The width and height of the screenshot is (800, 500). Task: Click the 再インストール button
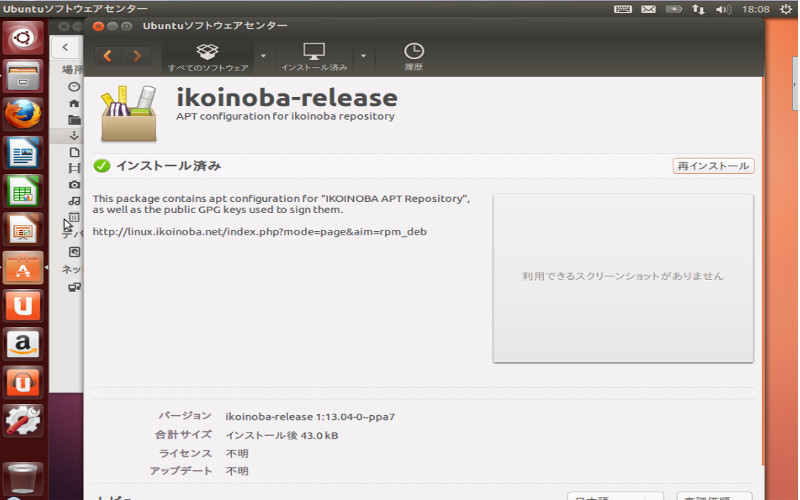point(713,166)
